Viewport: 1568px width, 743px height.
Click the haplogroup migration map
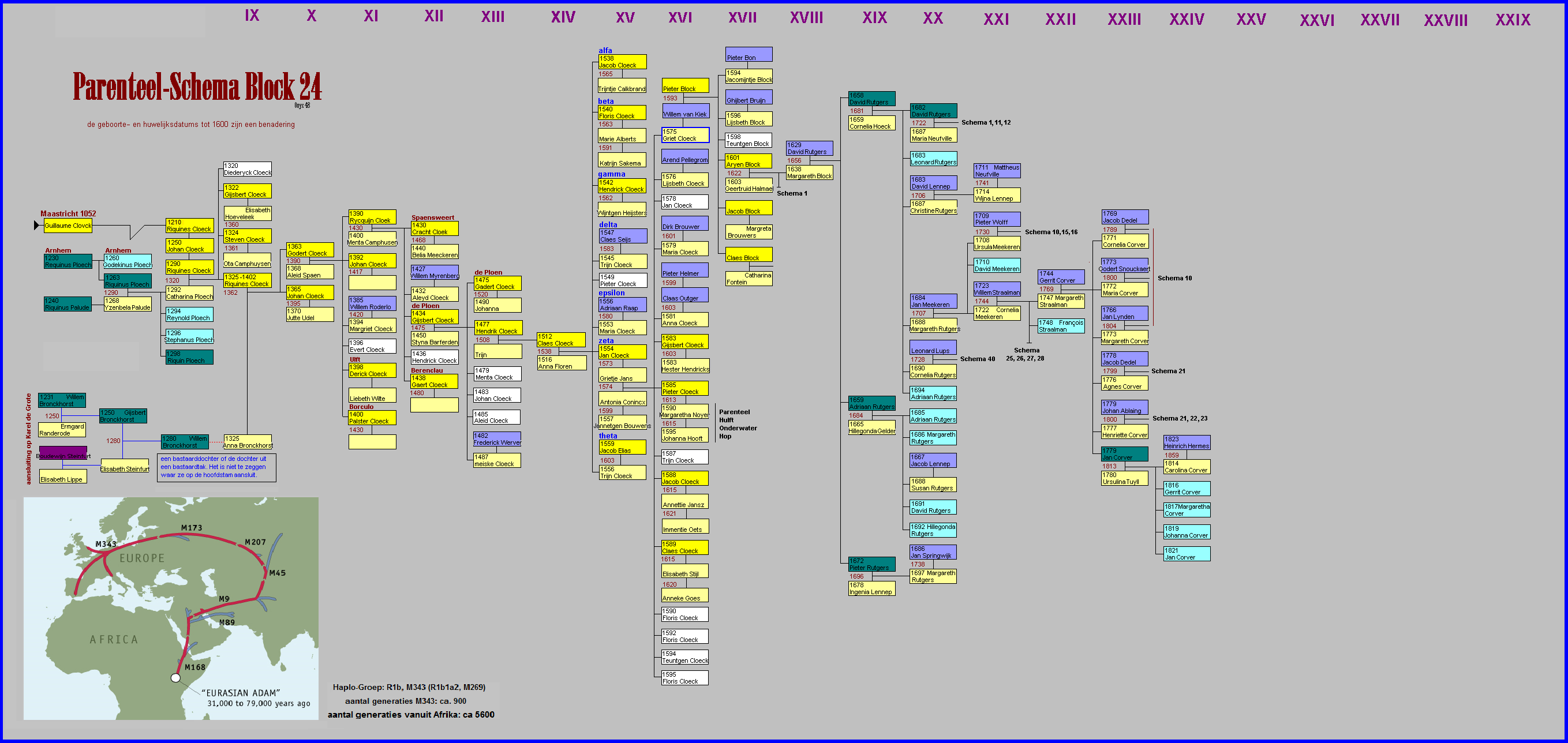click(170, 609)
